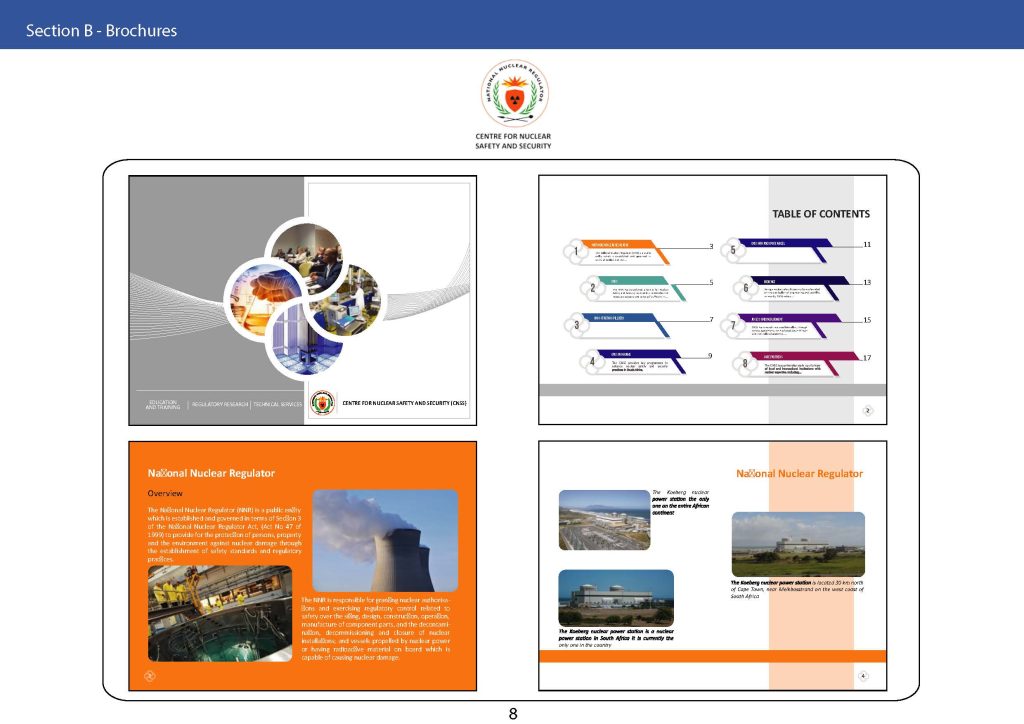Click the cooling towers photo on overview page
The image size is (1024, 724).
[385, 541]
